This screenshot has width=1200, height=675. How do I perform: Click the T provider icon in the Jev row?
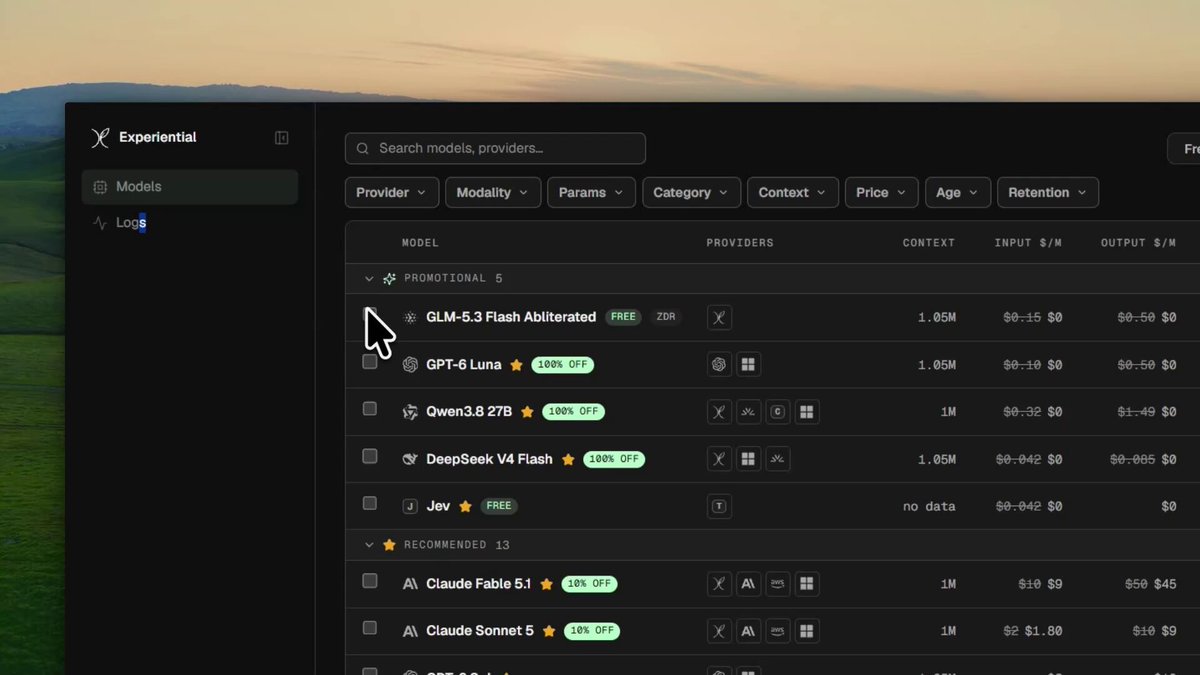tap(719, 506)
